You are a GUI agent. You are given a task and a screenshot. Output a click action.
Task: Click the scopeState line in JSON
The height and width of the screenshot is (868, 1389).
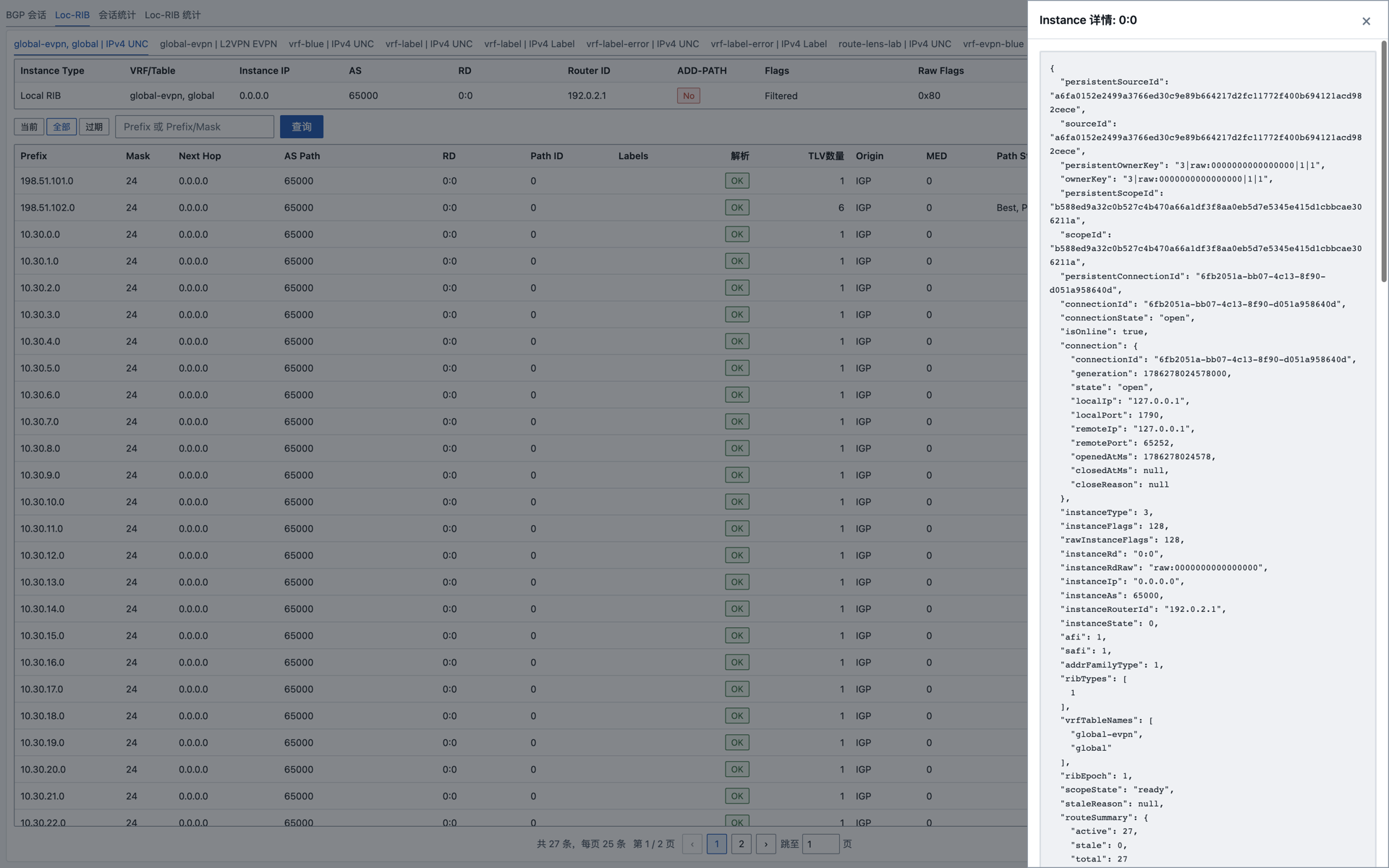click(x=1117, y=790)
